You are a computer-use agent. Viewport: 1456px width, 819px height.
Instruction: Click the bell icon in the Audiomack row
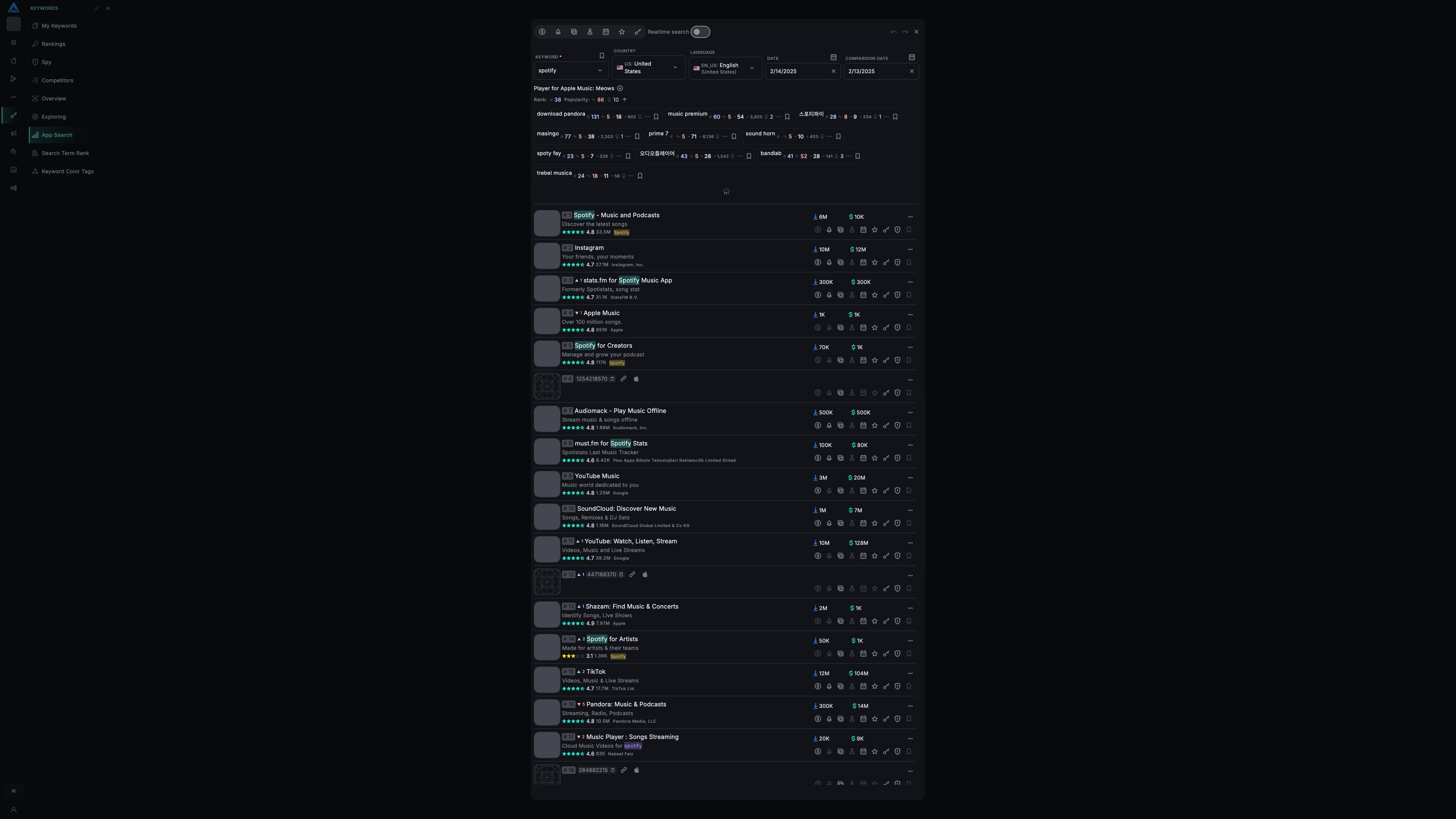[829, 425]
